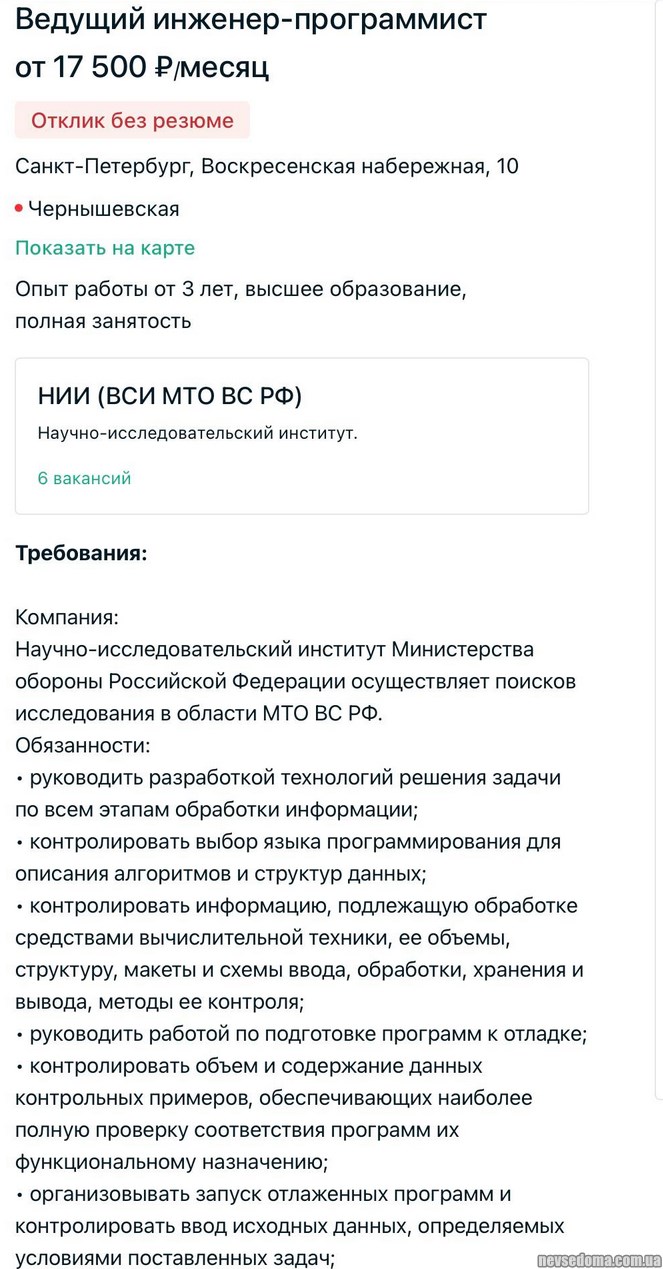663x1269 pixels.
Task: Click the "Обязанности:" label
Action: pyautogui.click(x=83, y=745)
